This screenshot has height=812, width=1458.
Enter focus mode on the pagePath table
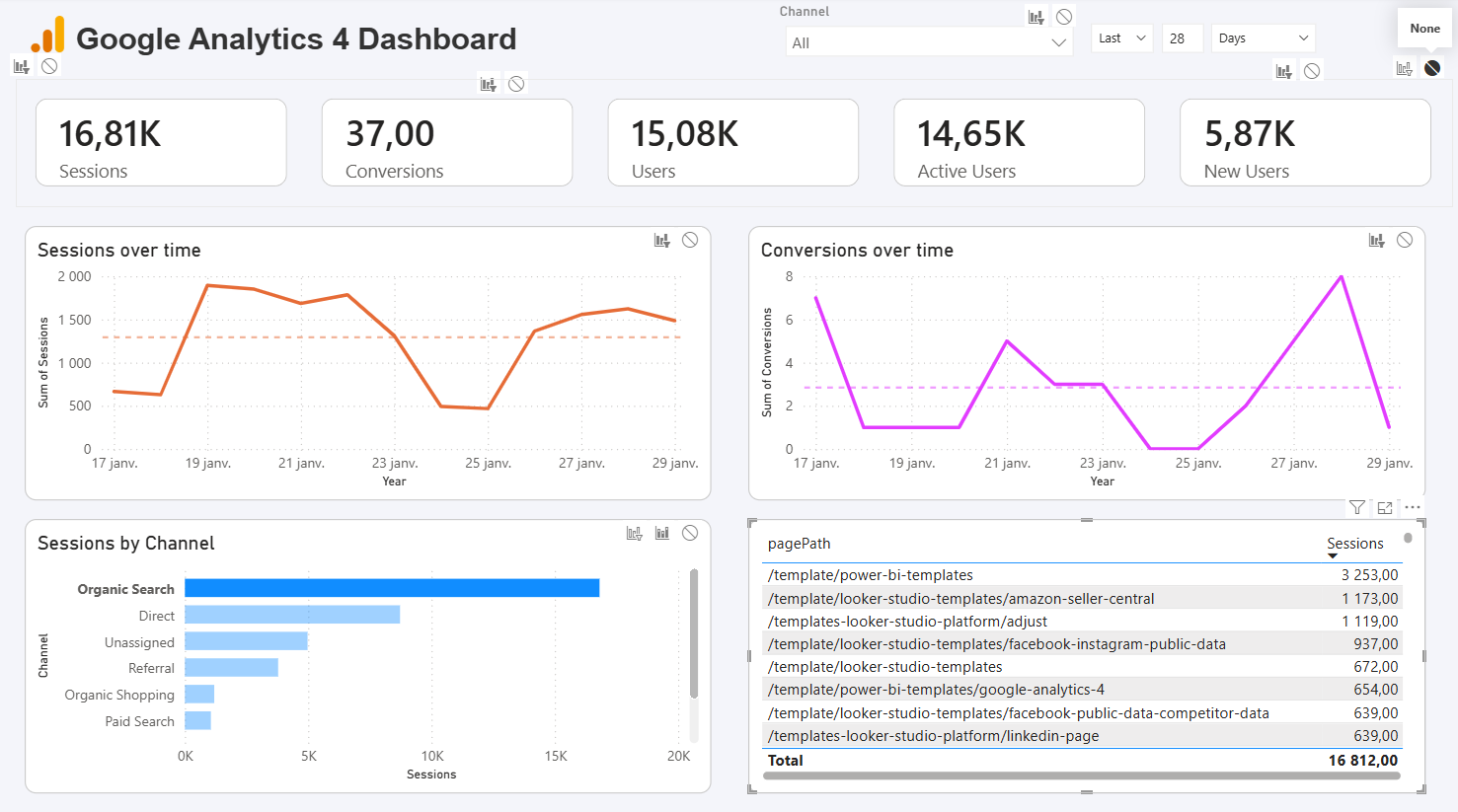(x=1384, y=507)
